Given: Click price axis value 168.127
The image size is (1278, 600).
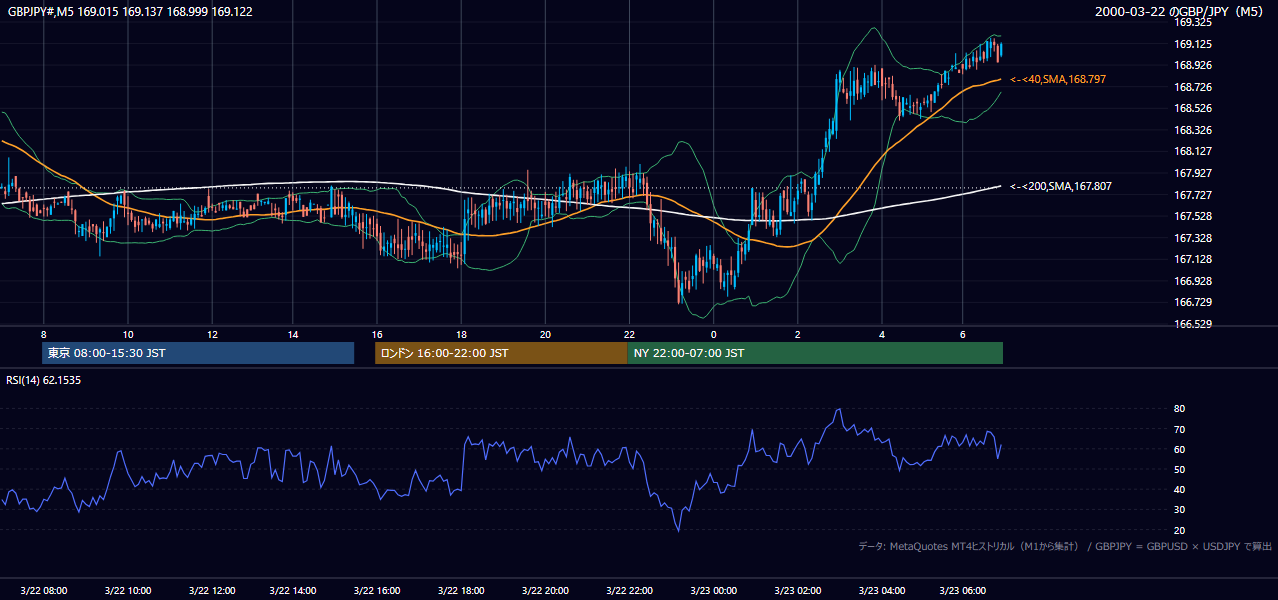Looking at the screenshot, I should point(1193,152).
